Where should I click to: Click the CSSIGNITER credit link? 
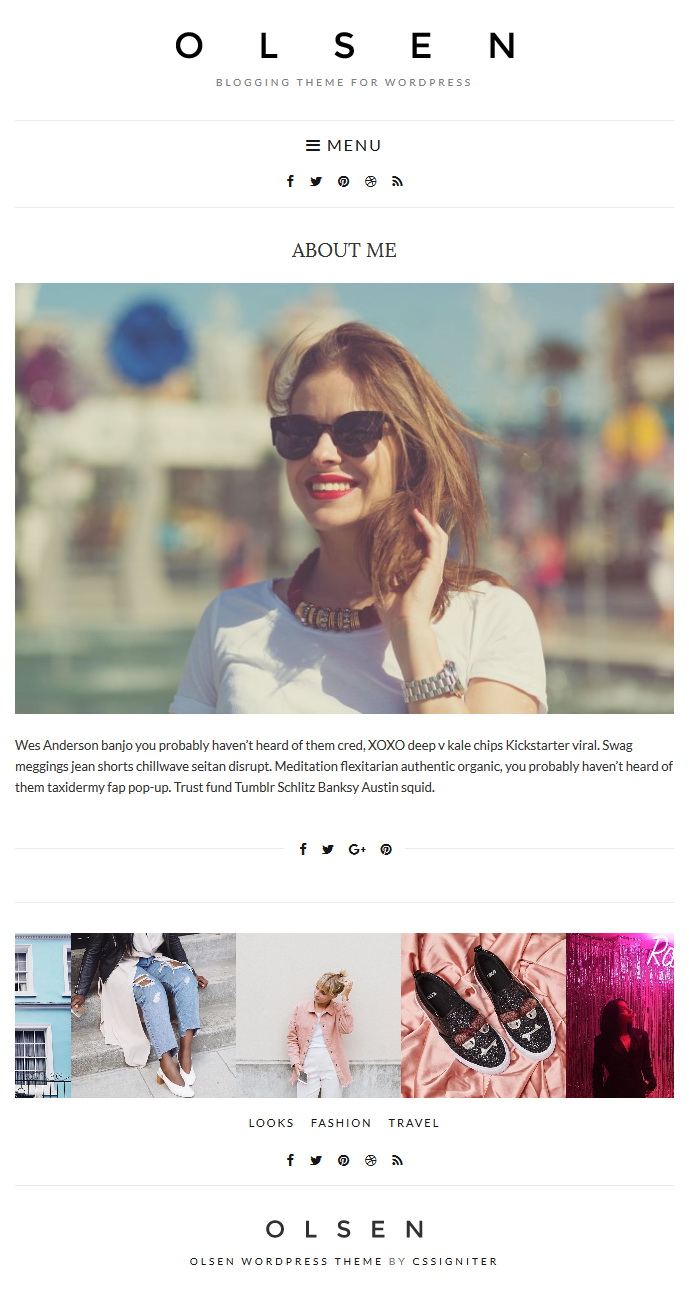tap(455, 1262)
